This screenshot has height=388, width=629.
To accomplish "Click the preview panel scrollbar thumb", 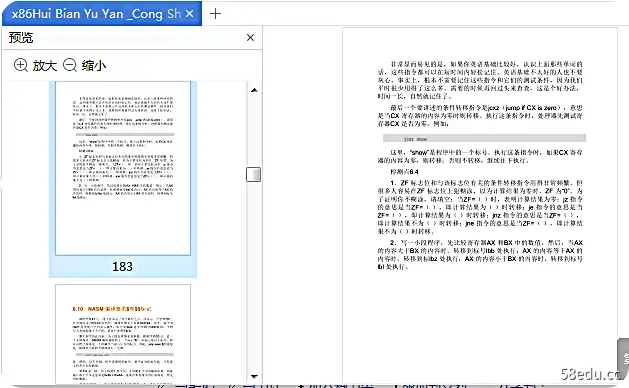I will (x=254, y=175).
